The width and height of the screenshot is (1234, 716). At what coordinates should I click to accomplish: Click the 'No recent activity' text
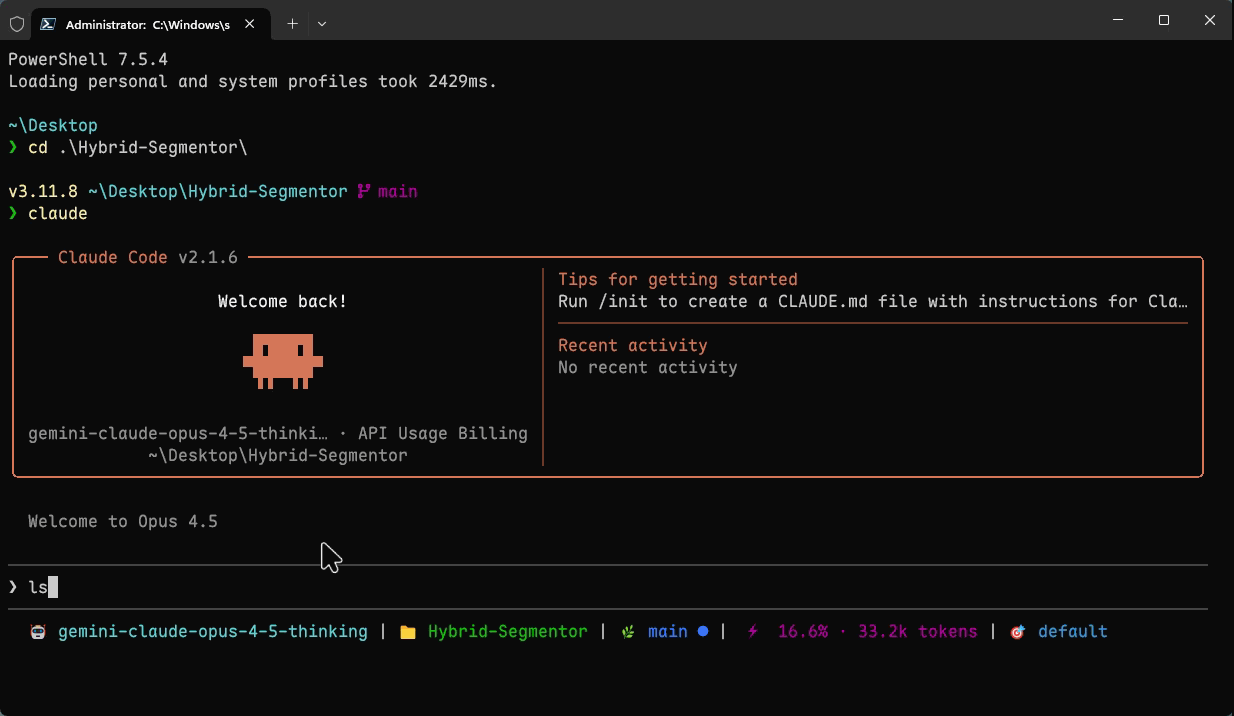coord(648,367)
